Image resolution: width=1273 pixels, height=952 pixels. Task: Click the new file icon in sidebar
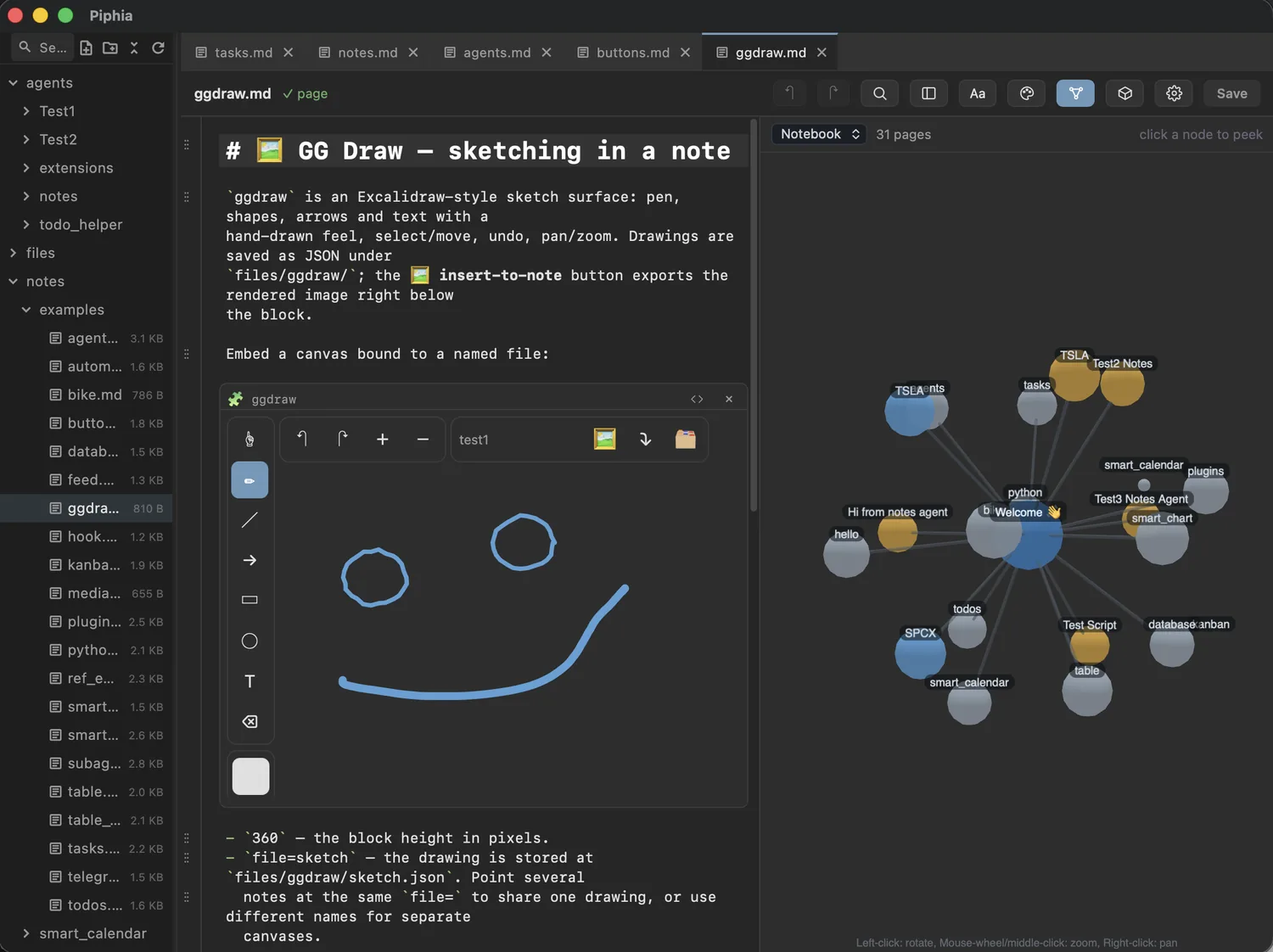pyautogui.click(x=86, y=48)
